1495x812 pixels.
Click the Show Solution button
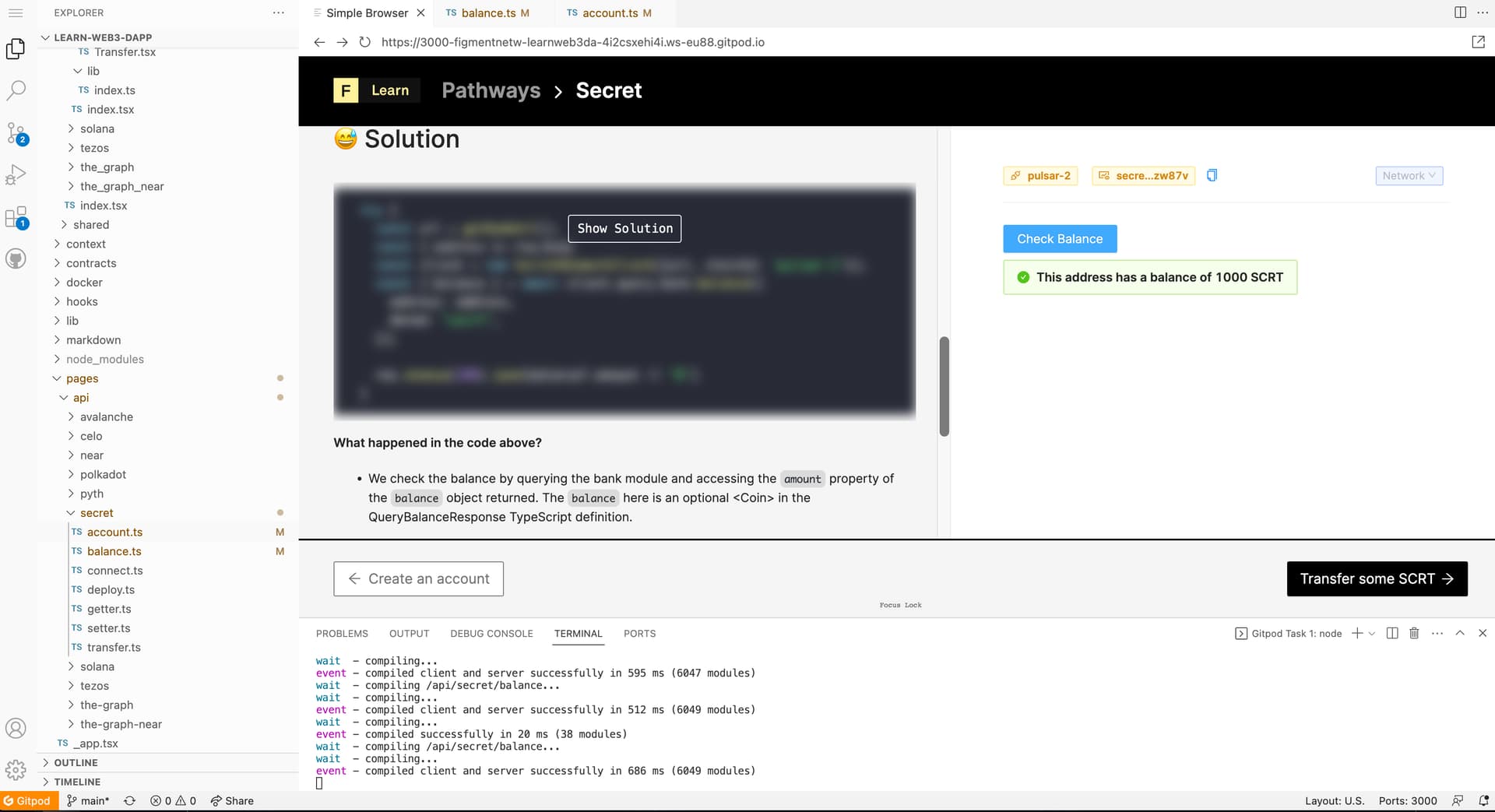point(624,229)
